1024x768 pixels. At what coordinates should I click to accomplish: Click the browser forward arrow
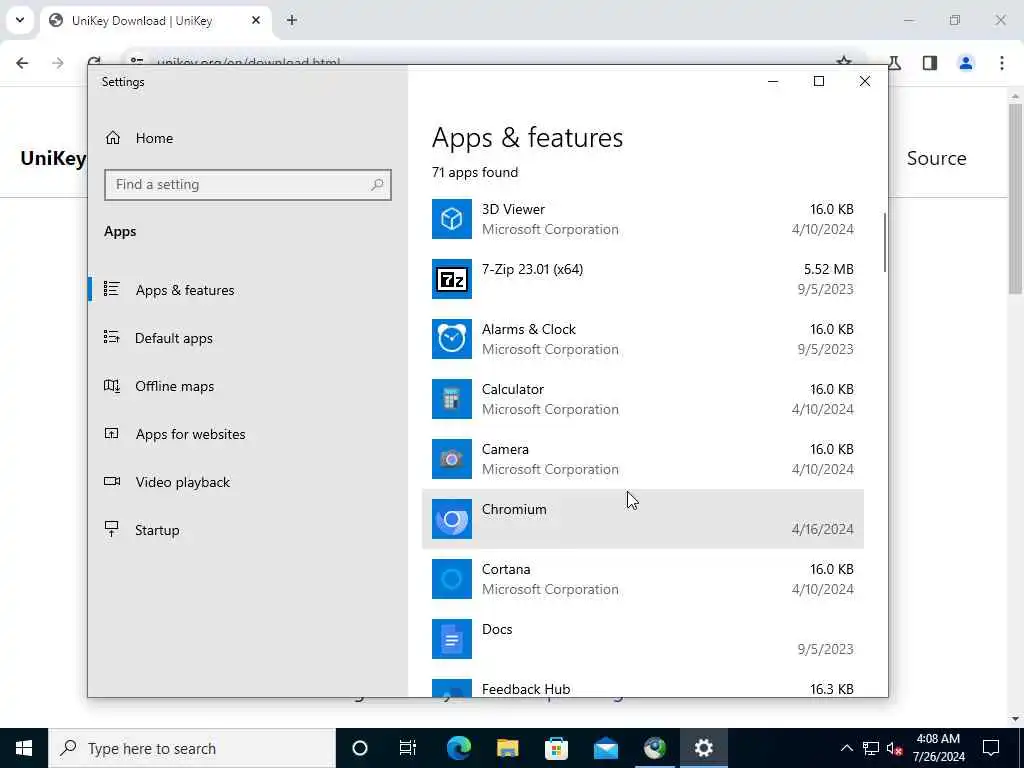coord(58,63)
